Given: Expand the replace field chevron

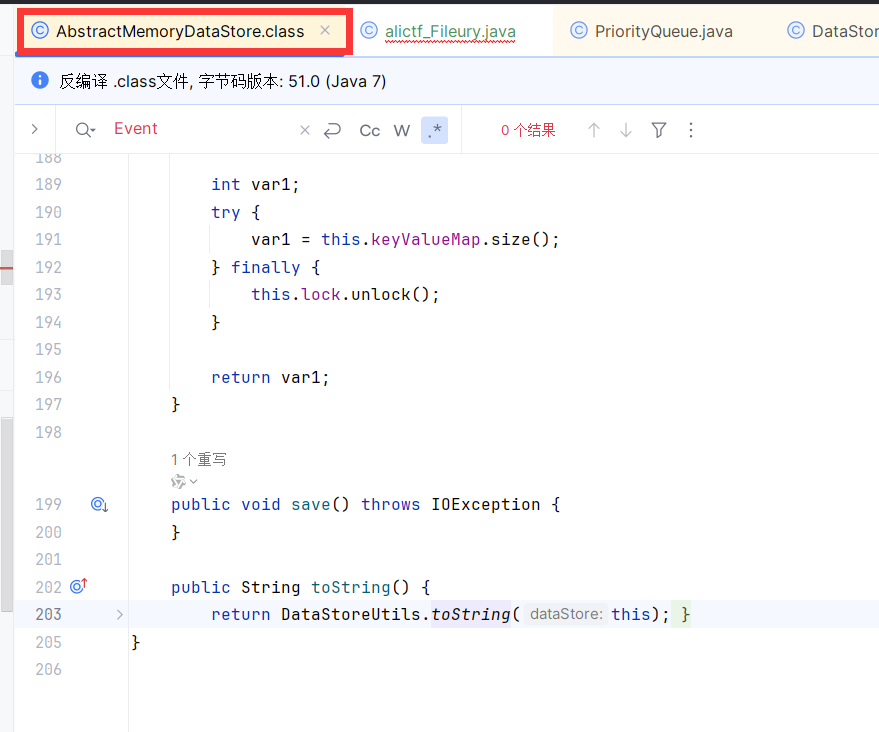Looking at the screenshot, I should (x=35, y=130).
